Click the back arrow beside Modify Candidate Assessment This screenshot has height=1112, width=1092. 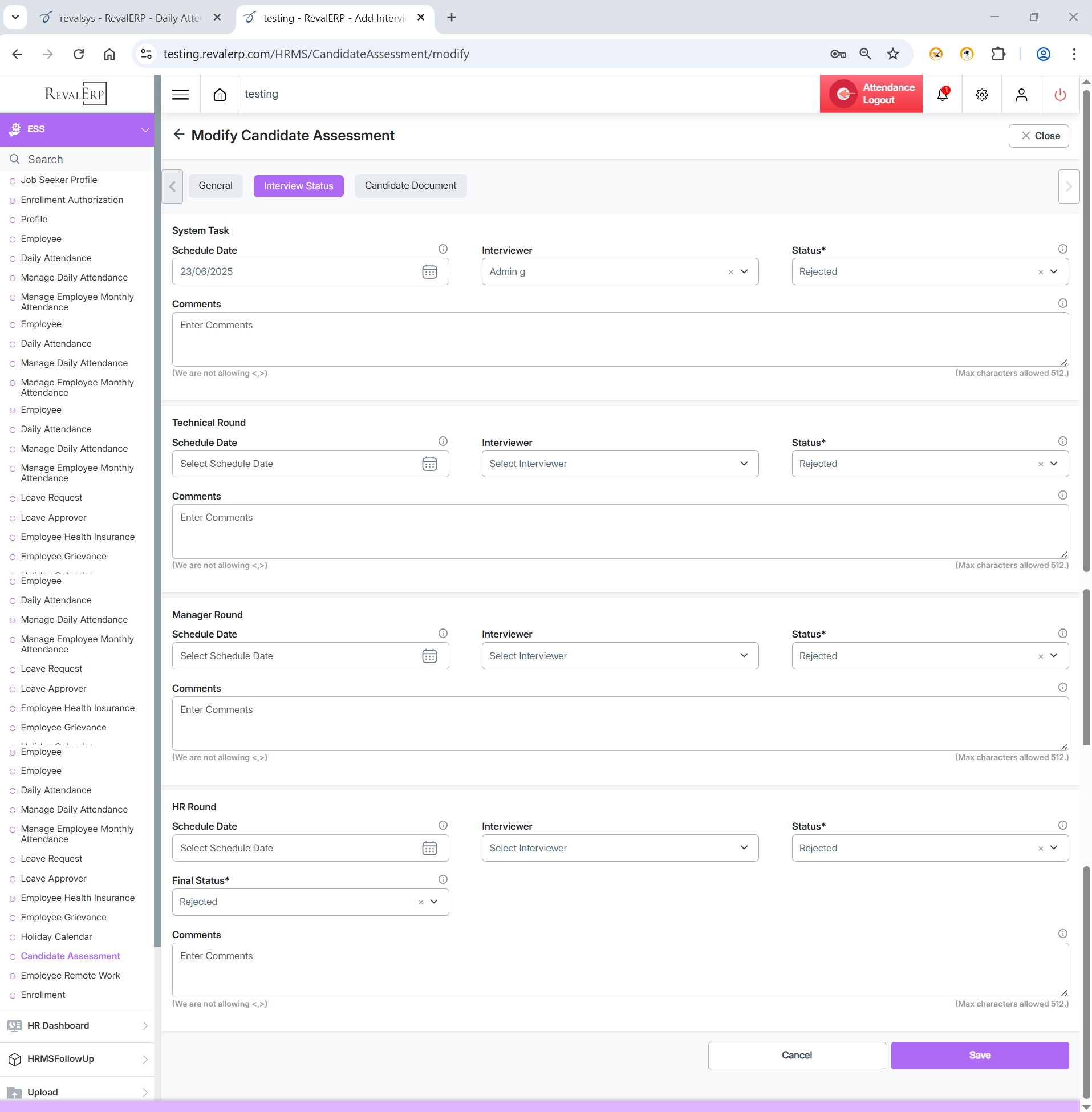pos(179,135)
